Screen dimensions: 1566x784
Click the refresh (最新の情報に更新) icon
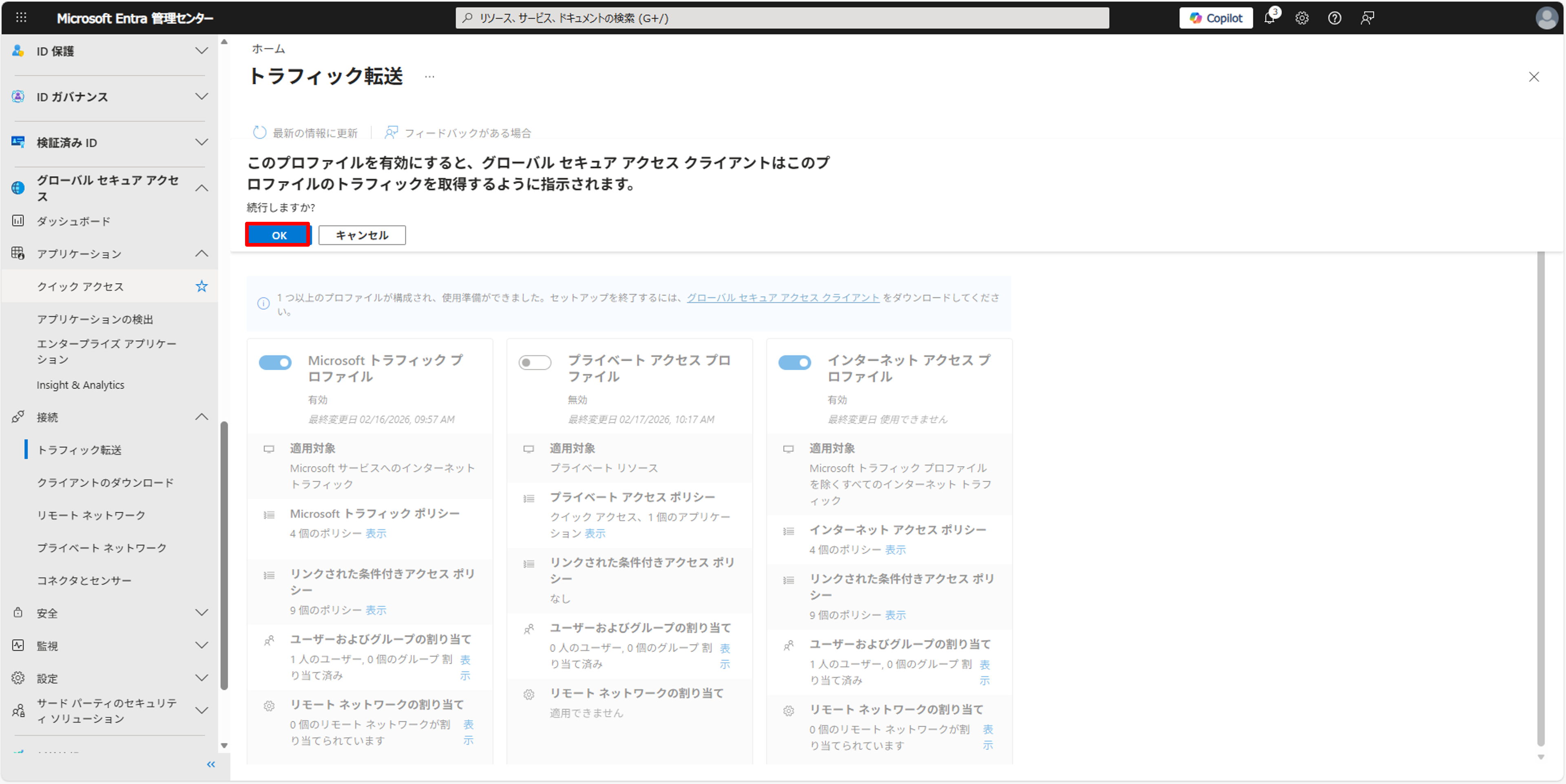click(x=260, y=133)
